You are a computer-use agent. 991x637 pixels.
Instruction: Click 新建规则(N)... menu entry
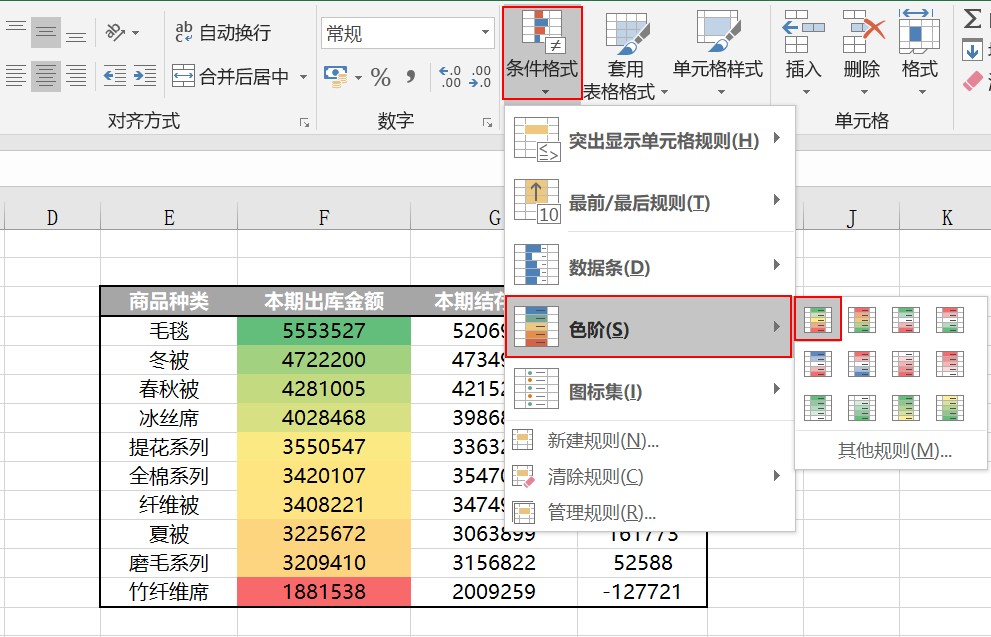point(649,440)
